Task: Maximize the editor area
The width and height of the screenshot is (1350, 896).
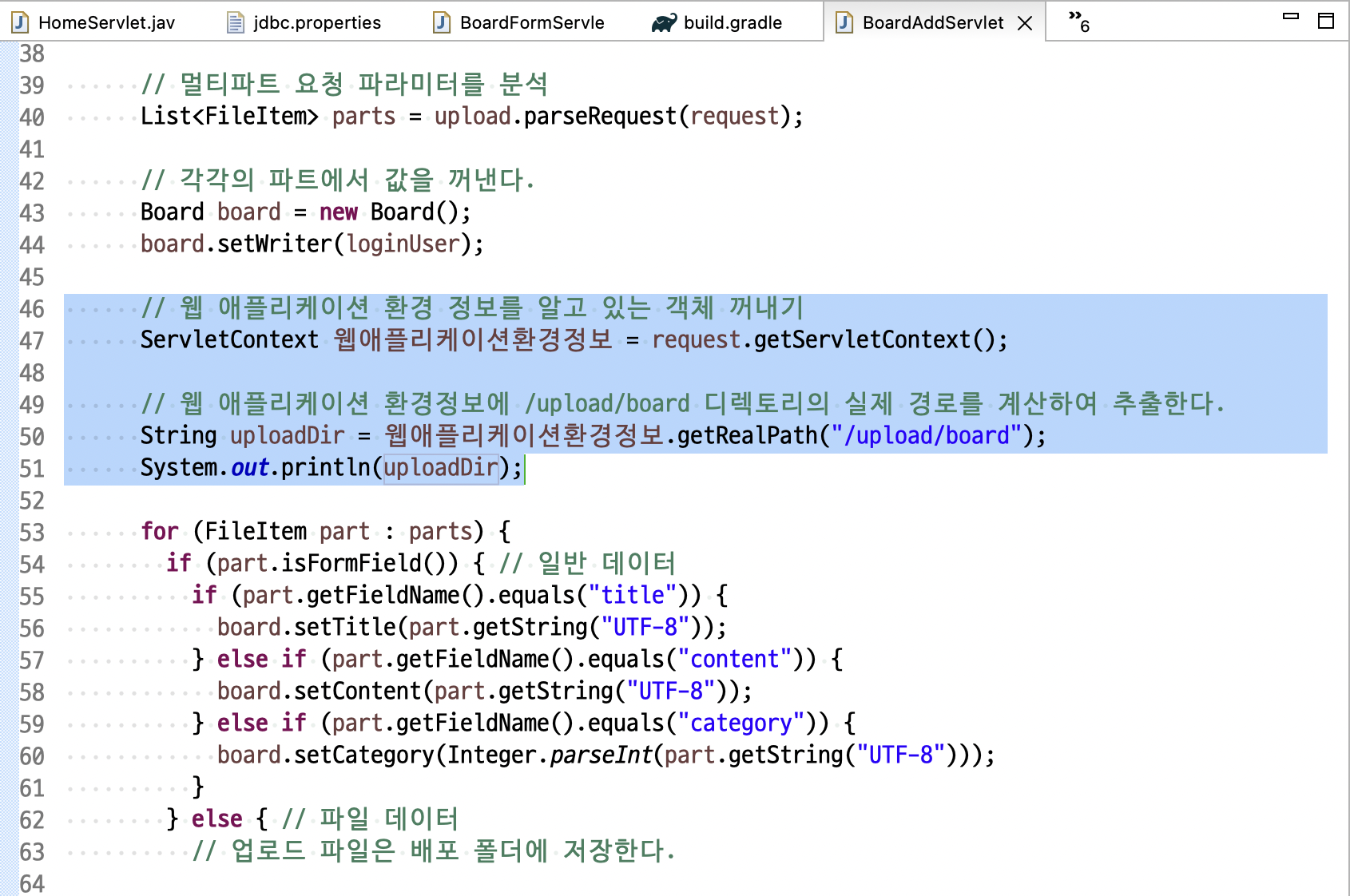Action: click(x=1326, y=21)
